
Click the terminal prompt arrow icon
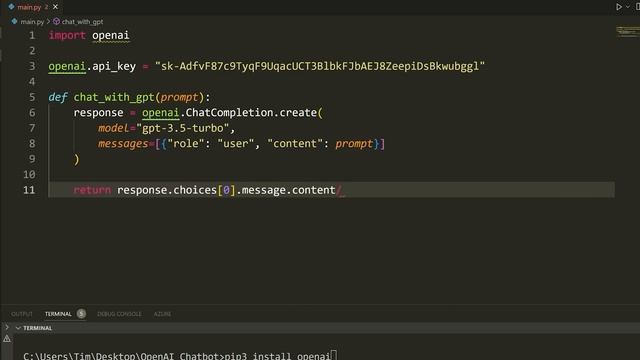click(7, 327)
